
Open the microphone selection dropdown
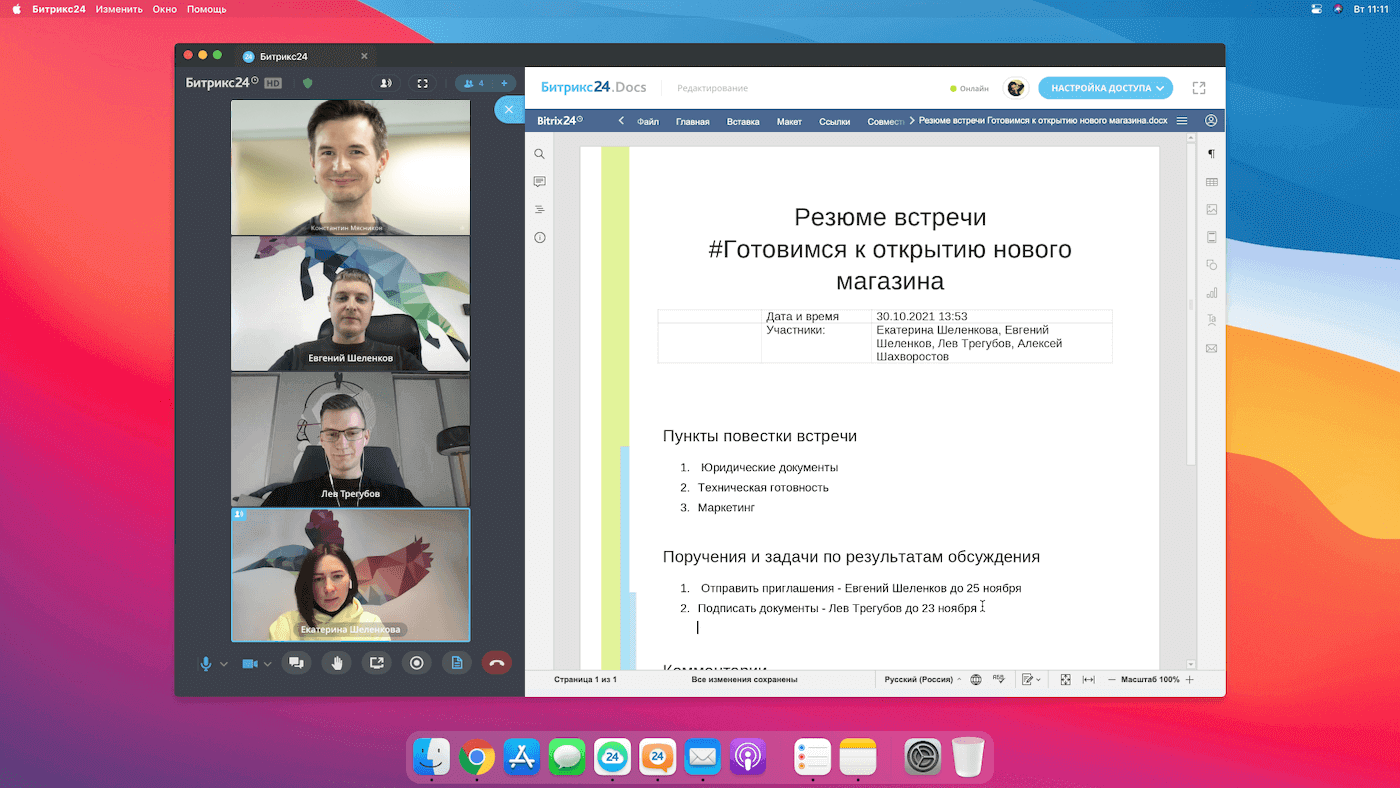point(222,662)
